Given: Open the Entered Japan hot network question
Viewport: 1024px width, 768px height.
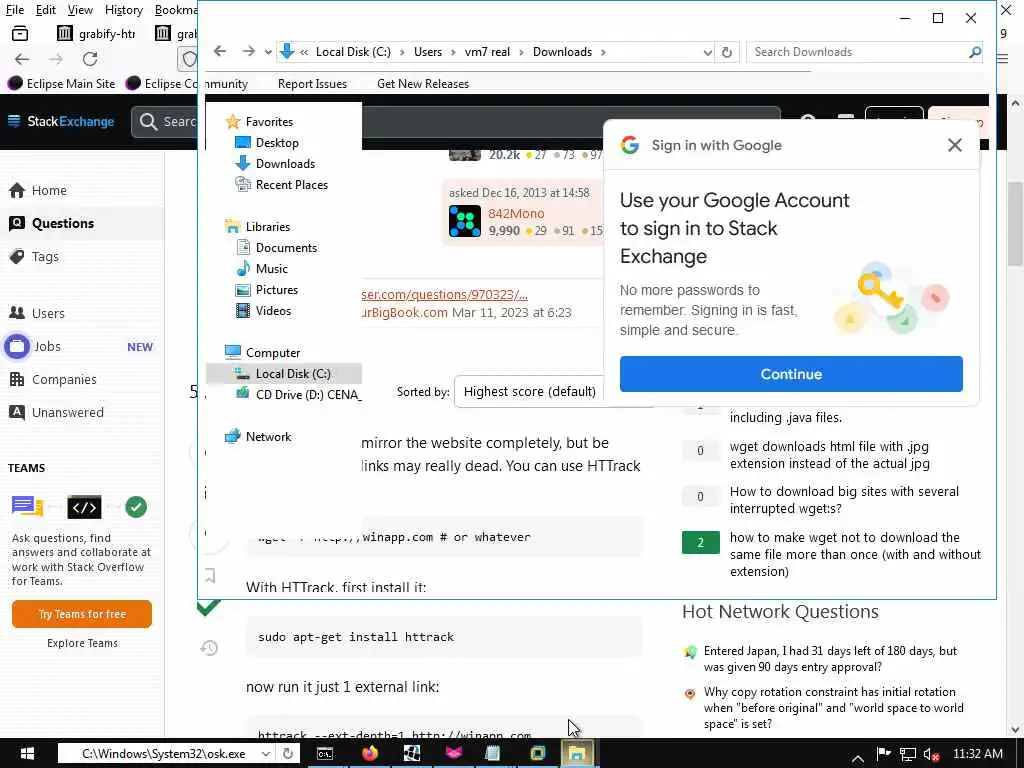Looking at the screenshot, I should click(x=831, y=659).
